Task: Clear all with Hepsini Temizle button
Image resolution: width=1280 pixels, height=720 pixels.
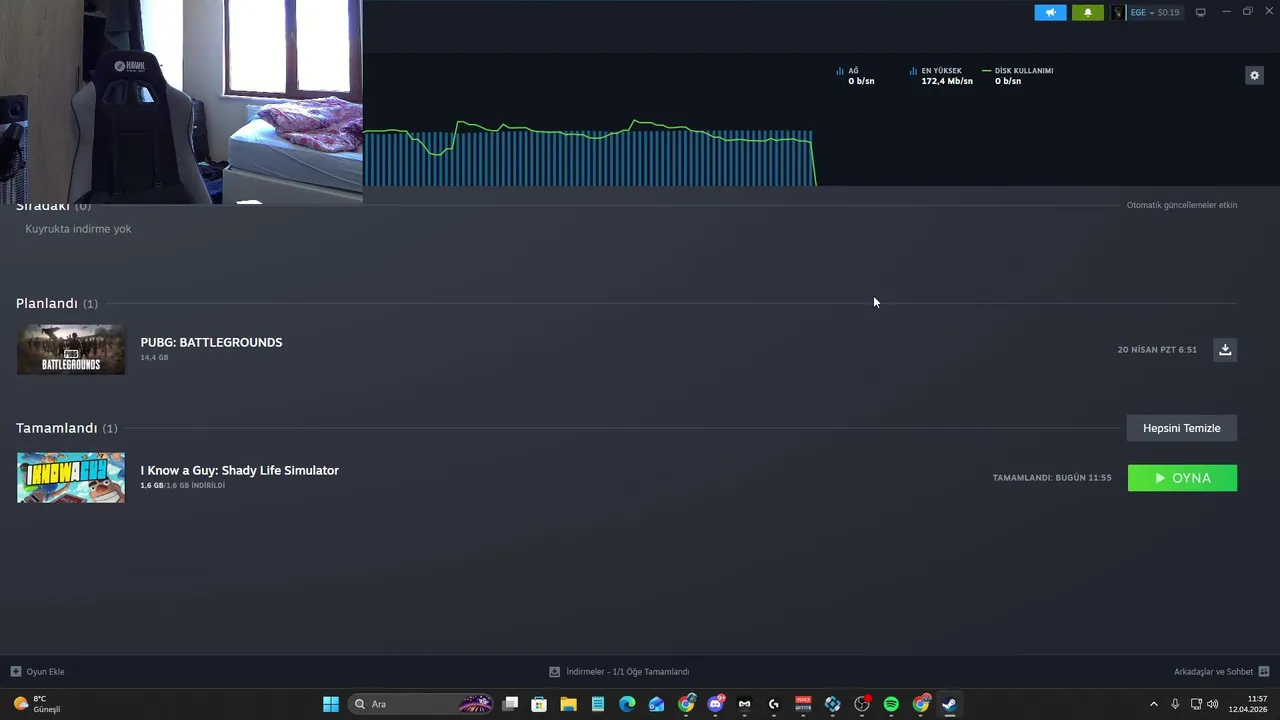Action: pos(1181,428)
